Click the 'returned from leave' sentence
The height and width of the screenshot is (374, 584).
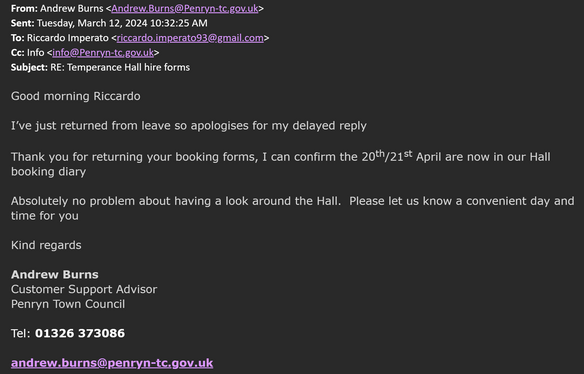point(189,126)
